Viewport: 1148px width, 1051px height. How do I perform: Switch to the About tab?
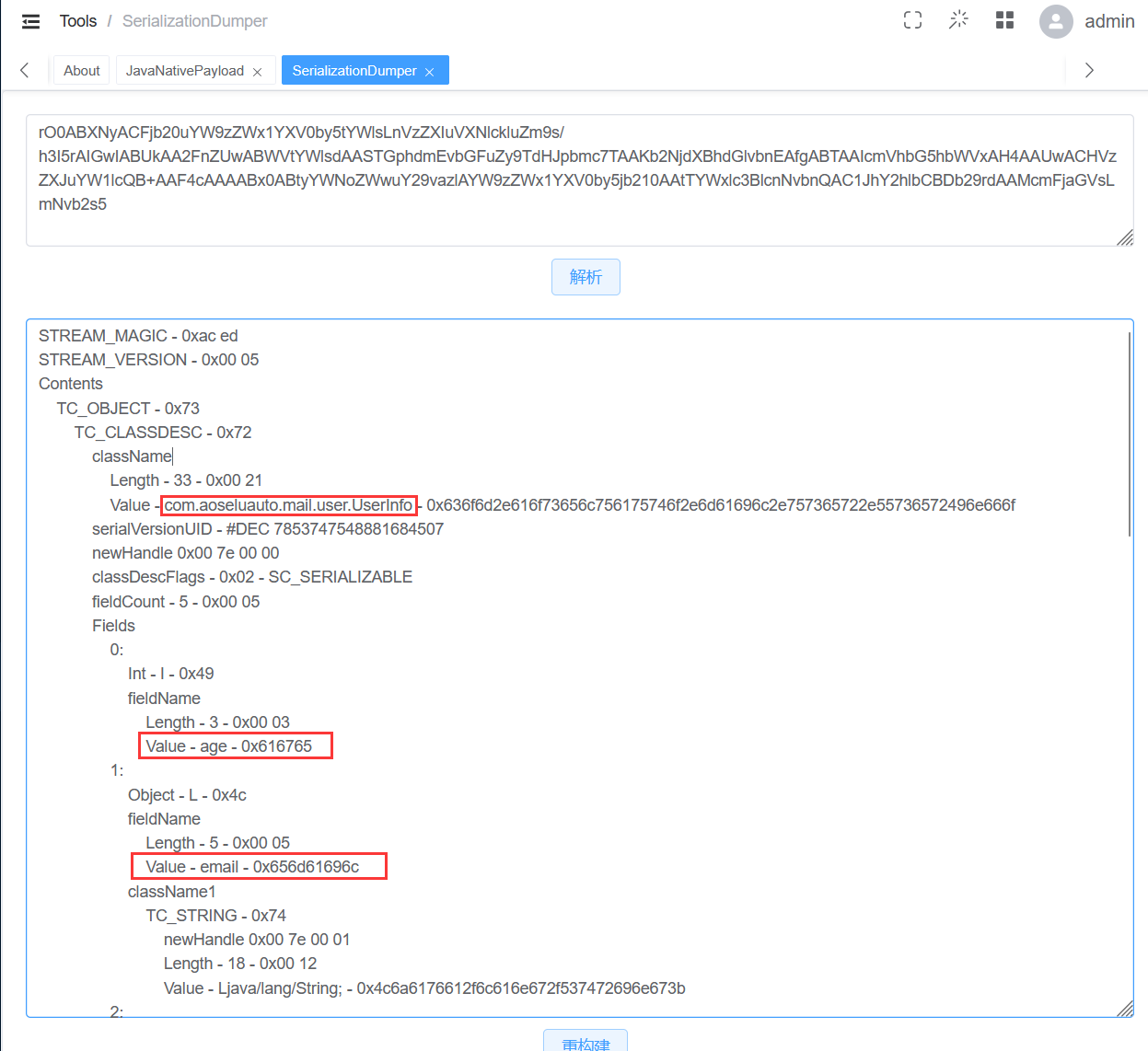click(82, 71)
